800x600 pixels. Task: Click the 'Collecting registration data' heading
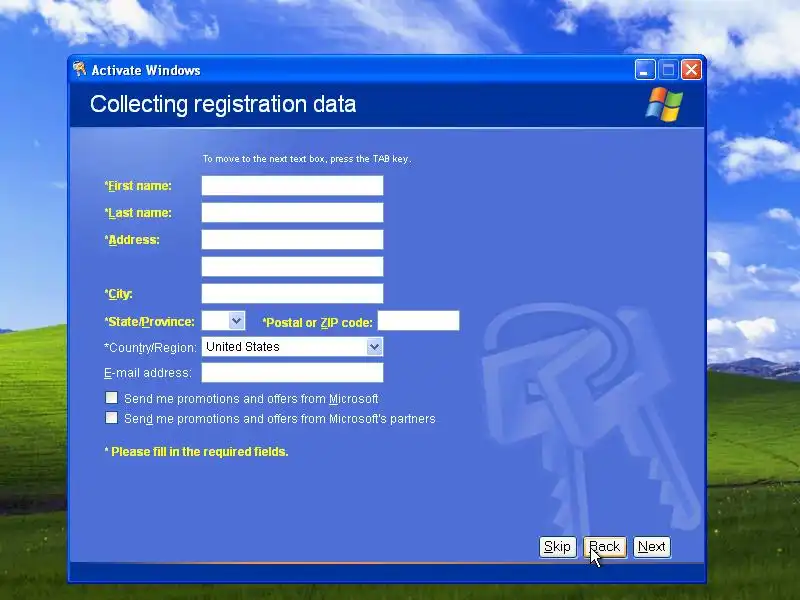click(223, 105)
